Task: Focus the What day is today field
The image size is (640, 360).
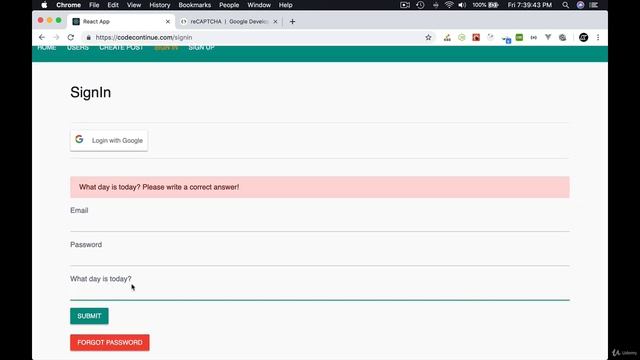Action: (x=320, y=291)
